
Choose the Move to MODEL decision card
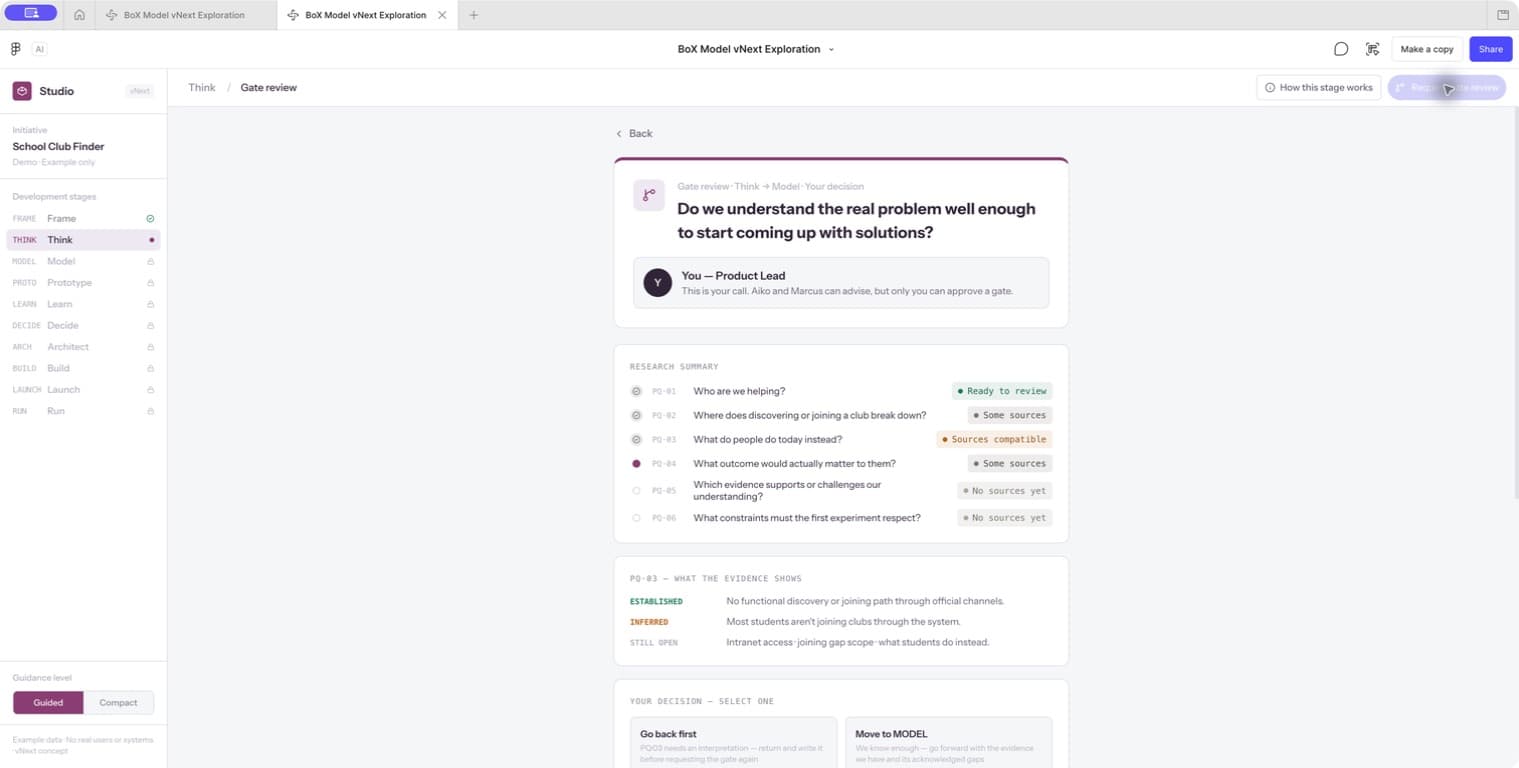point(948,742)
